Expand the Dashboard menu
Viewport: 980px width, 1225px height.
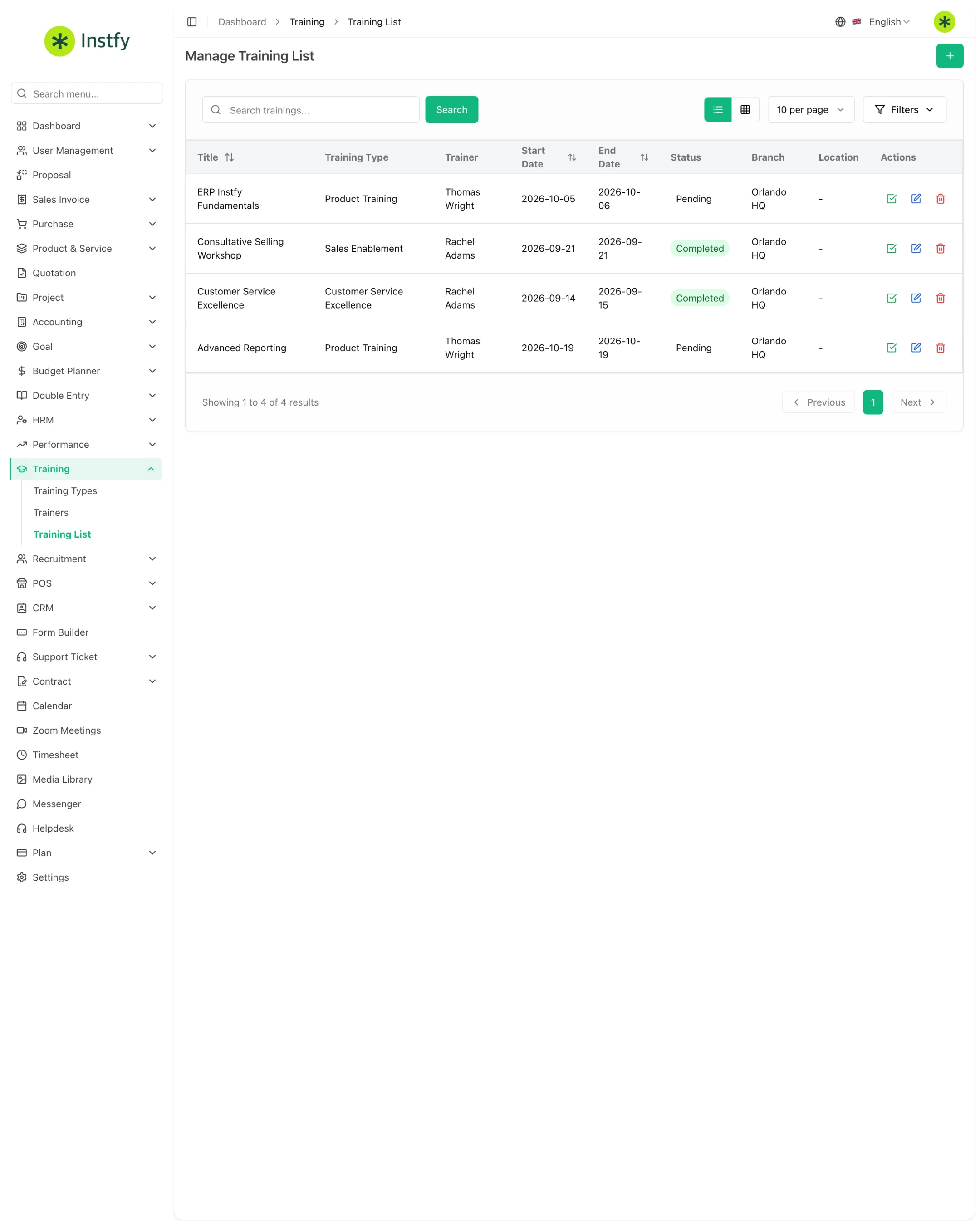[86, 126]
